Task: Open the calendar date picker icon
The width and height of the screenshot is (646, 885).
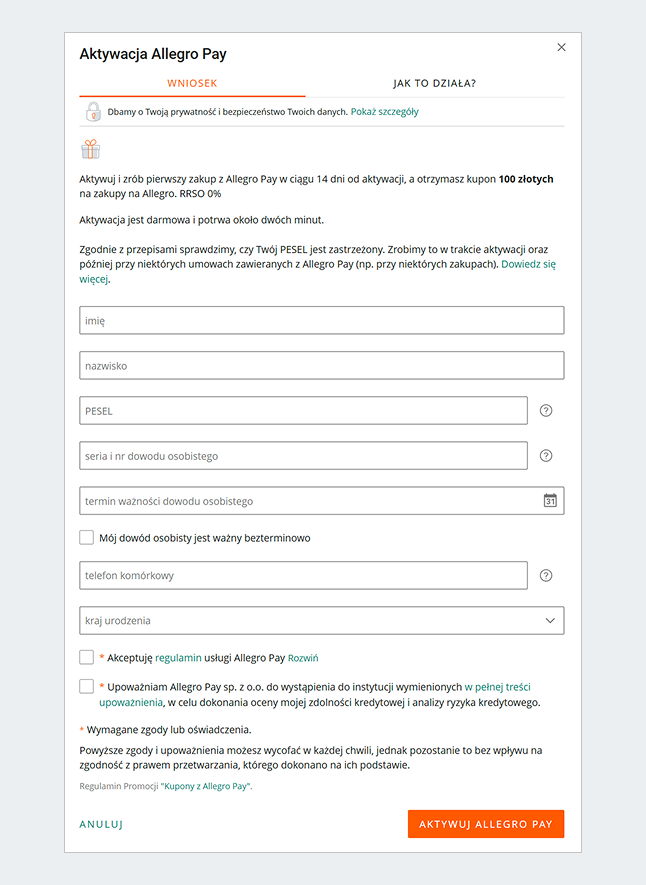Action: pos(550,501)
